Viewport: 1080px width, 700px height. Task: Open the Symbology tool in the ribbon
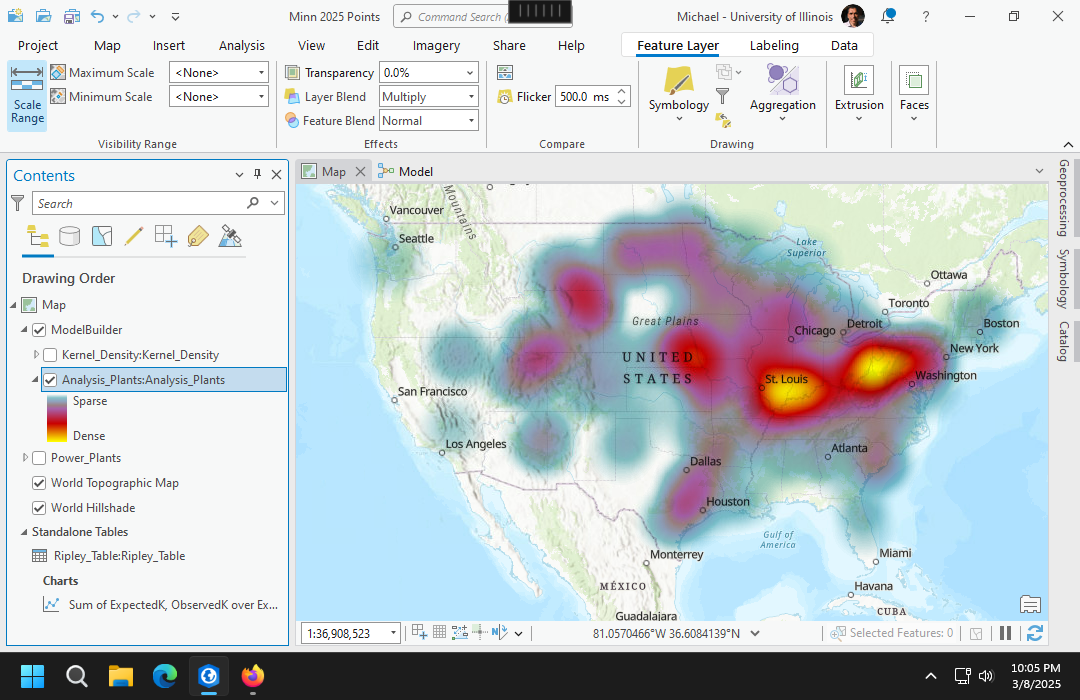click(678, 85)
